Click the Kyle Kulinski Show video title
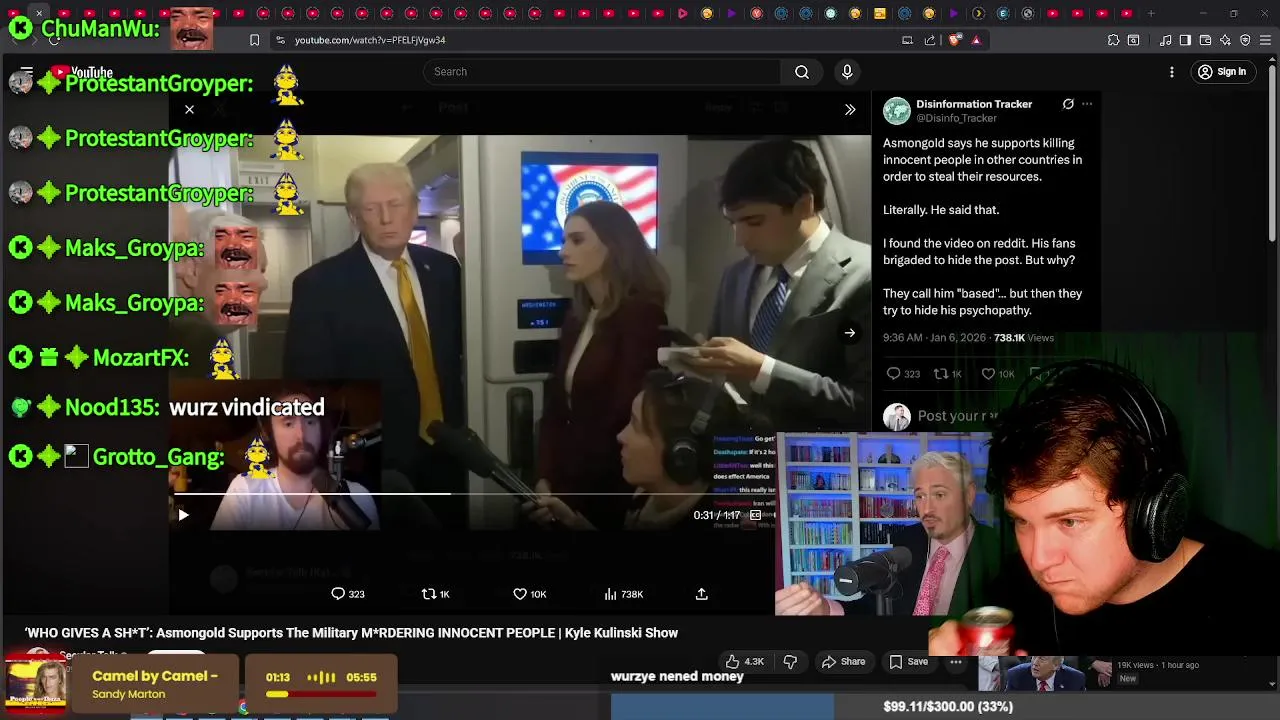This screenshot has height=720, width=1280. [x=351, y=633]
